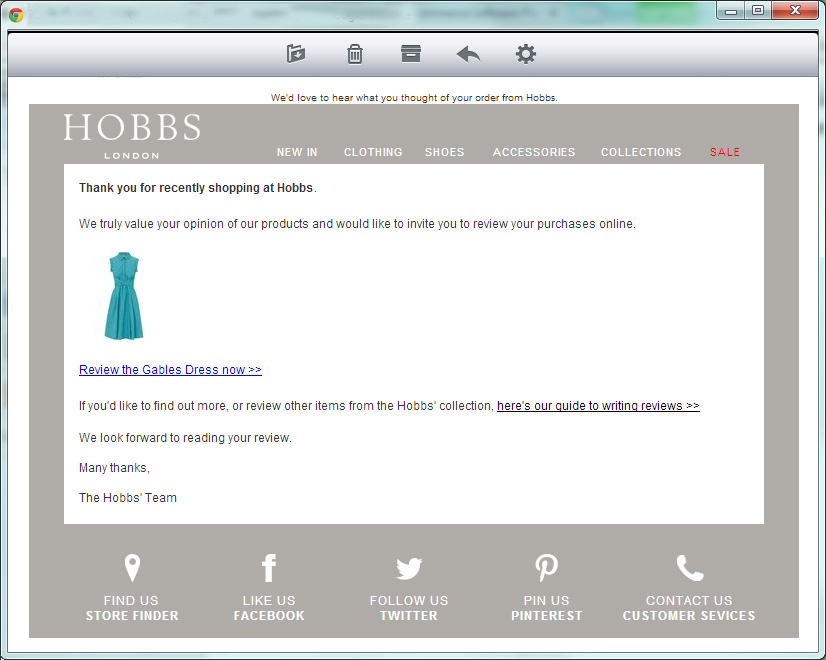The height and width of the screenshot is (660, 826).
Task: Click the Follow Us Twitter label
Action: [409, 608]
